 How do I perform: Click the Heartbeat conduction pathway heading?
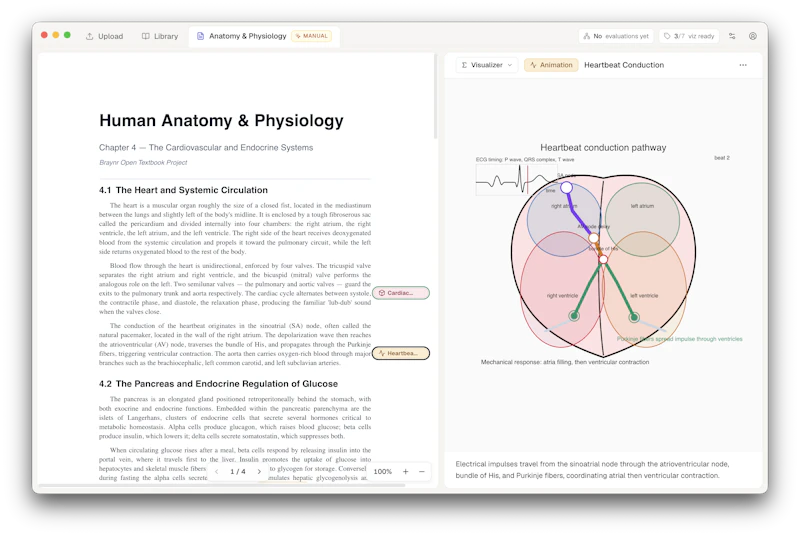coord(603,147)
